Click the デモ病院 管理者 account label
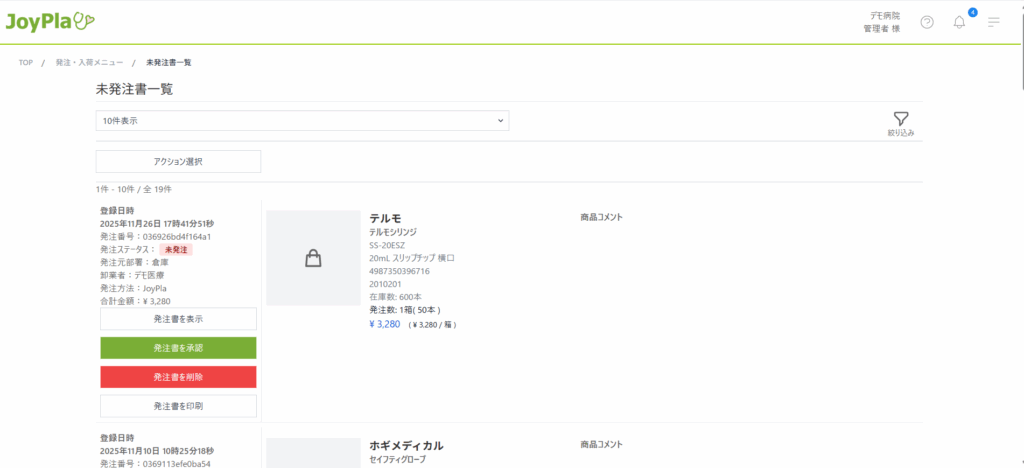This screenshot has height=468, width=1024. (881, 22)
